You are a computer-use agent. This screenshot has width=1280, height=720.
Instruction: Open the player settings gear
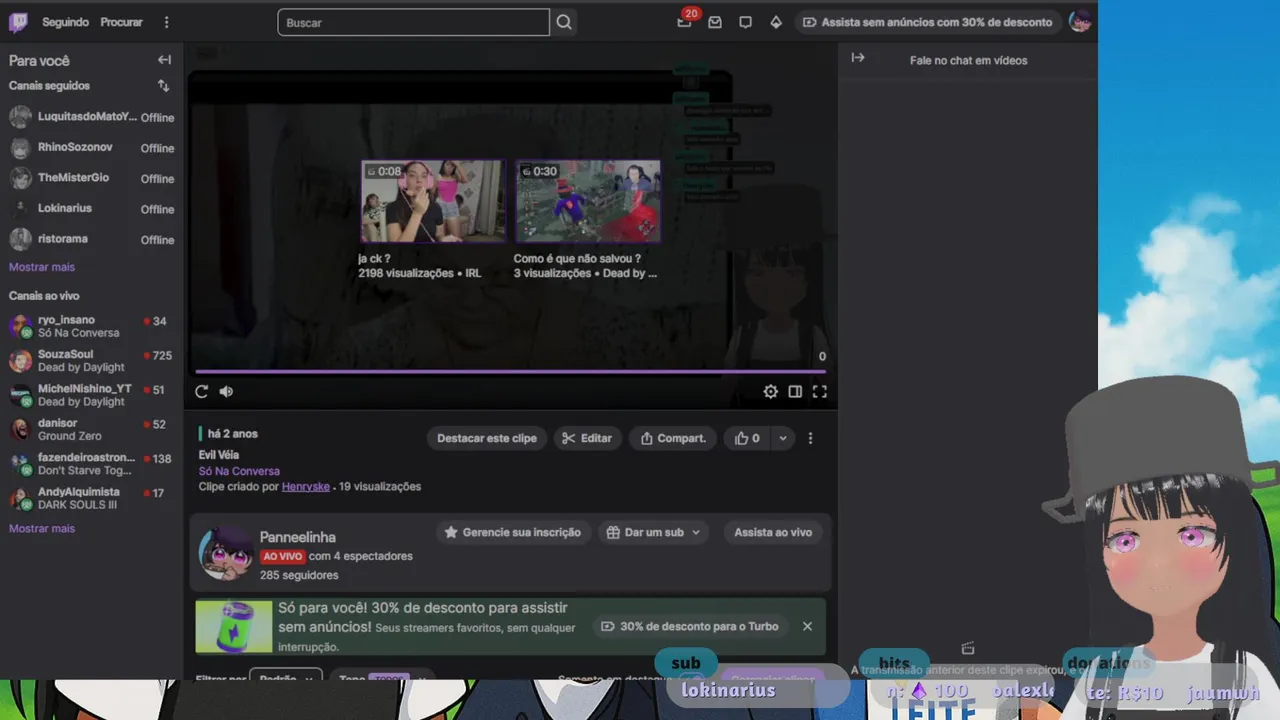pos(771,392)
